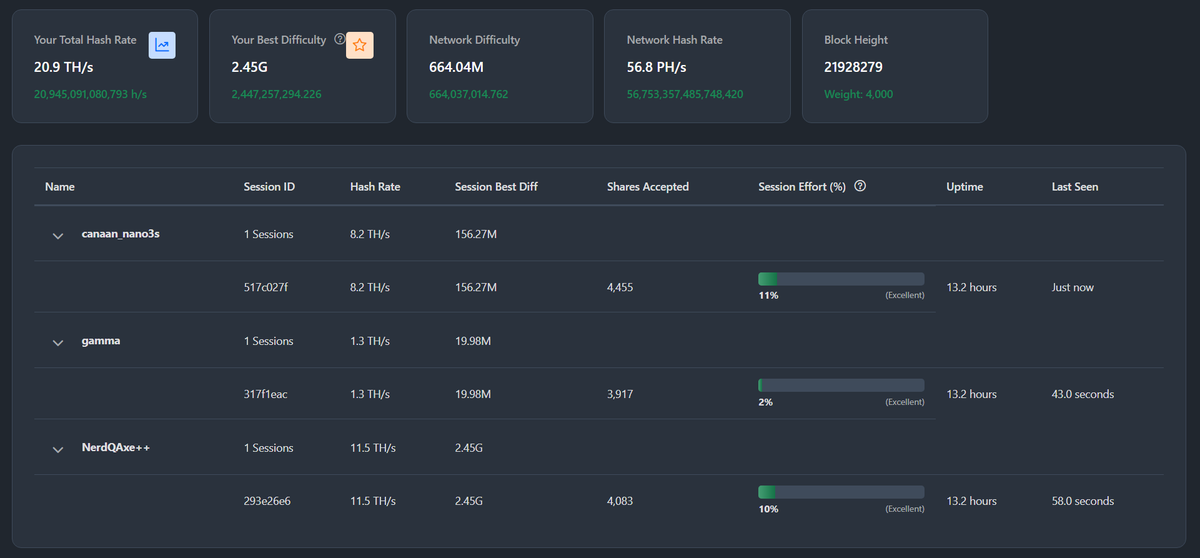Click the gamma worker name

click(x=102, y=342)
